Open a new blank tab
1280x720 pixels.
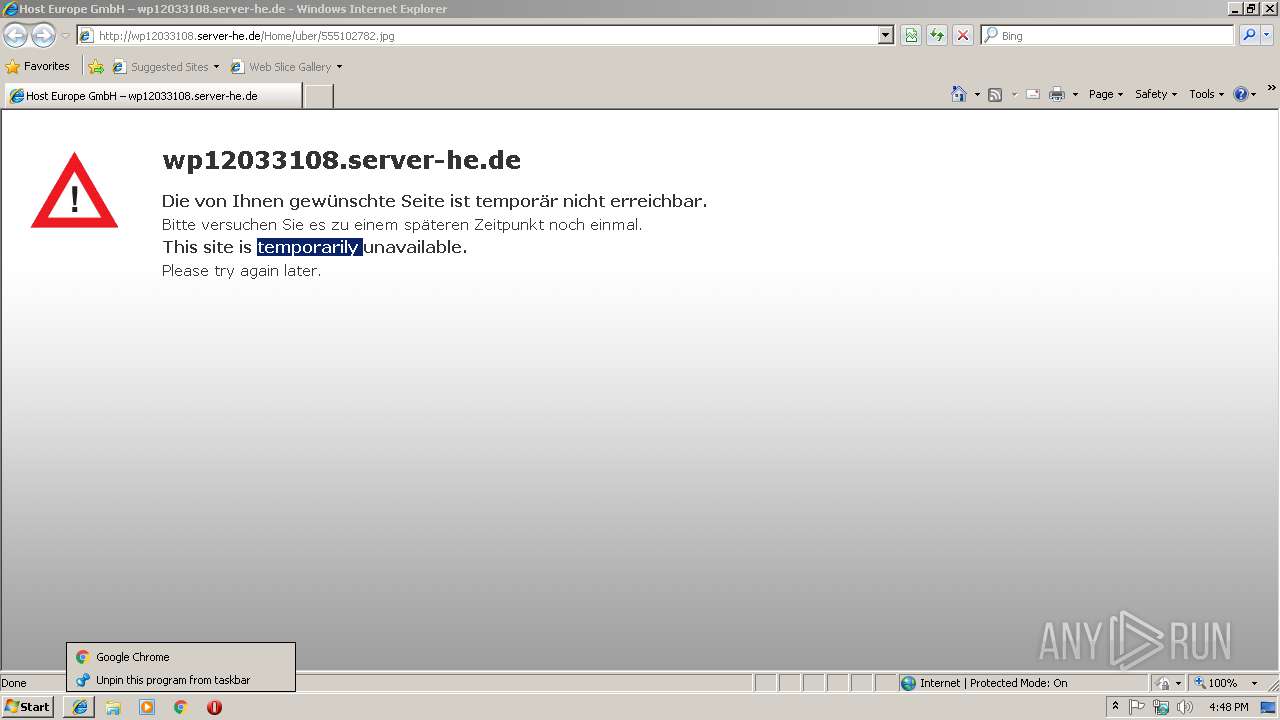point(318,96)
